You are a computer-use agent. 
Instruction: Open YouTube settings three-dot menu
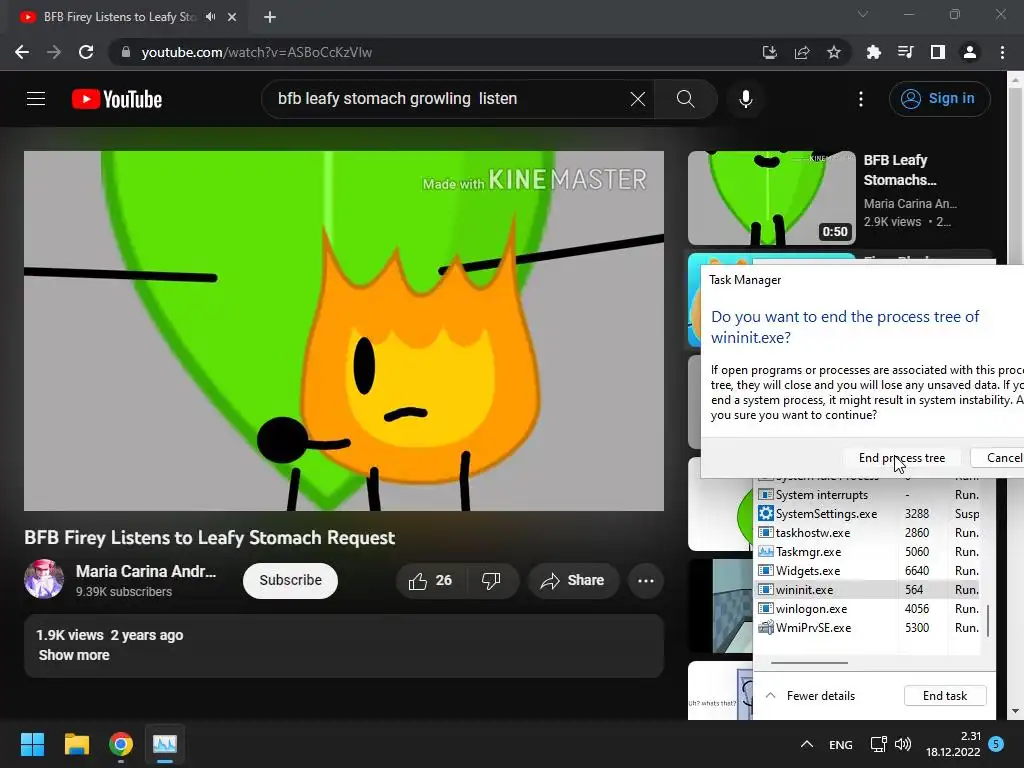coord(861,99)
